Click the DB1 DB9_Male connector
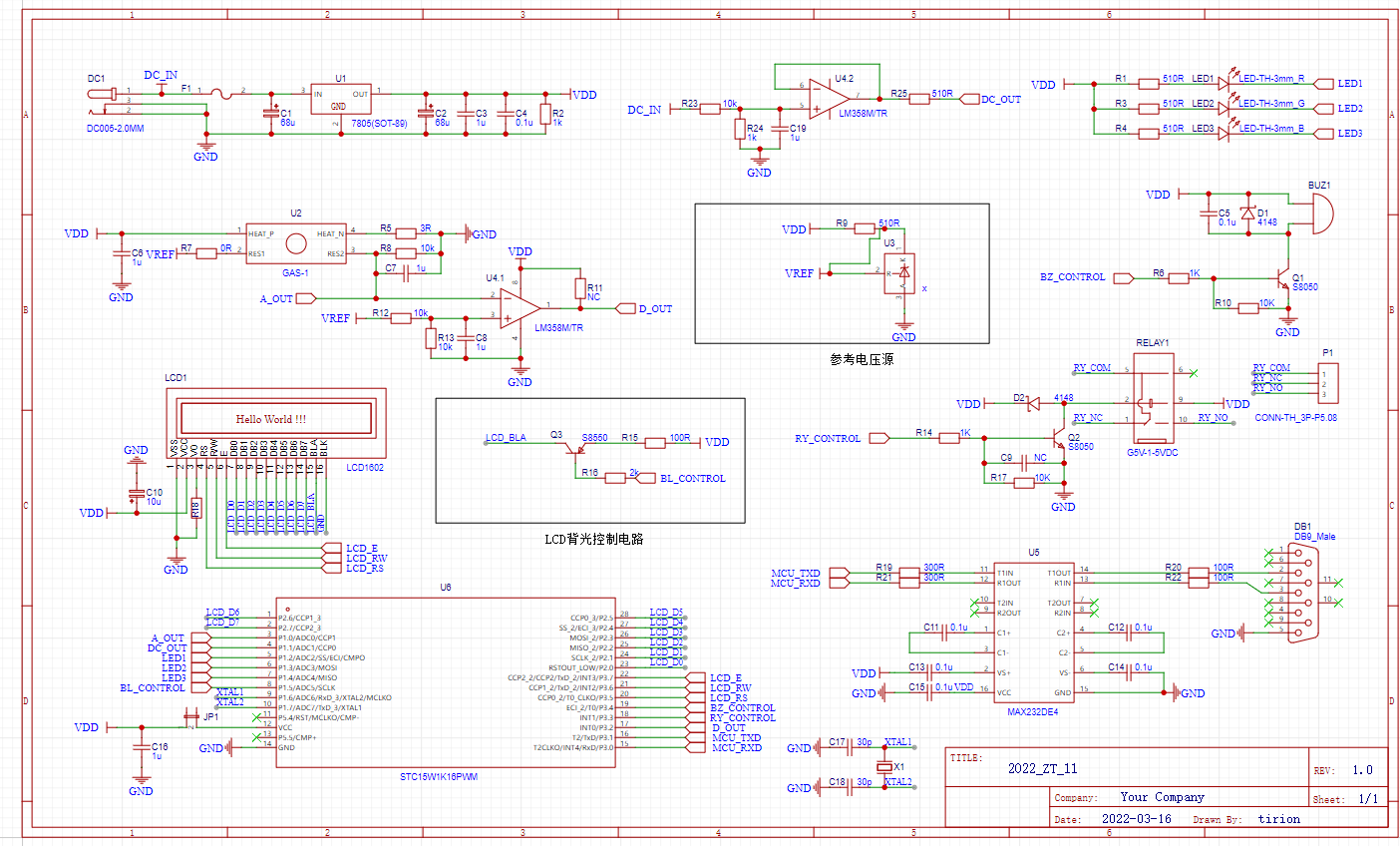 click(1303, 594)
